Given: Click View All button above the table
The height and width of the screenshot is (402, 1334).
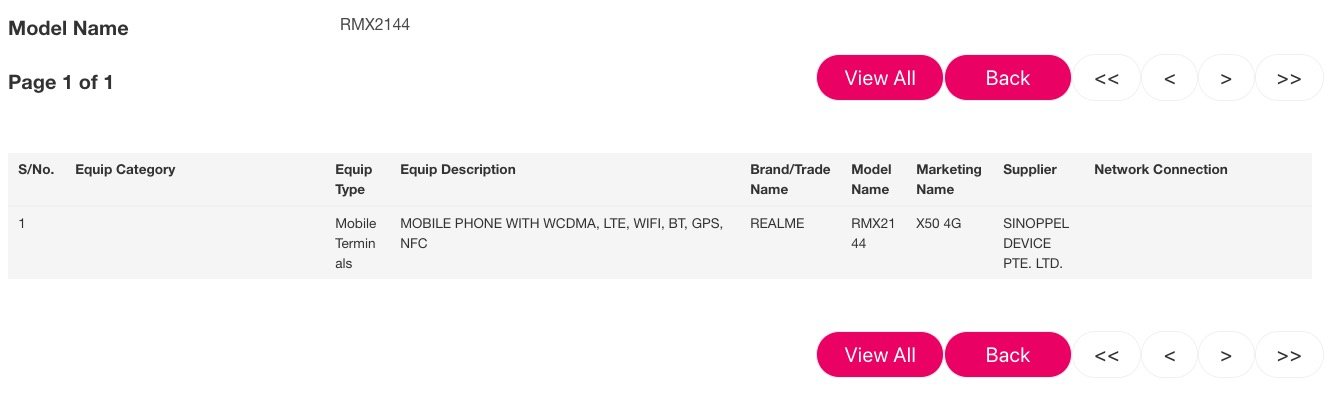Looking at the screenshot, I should [x=880, y=78].
